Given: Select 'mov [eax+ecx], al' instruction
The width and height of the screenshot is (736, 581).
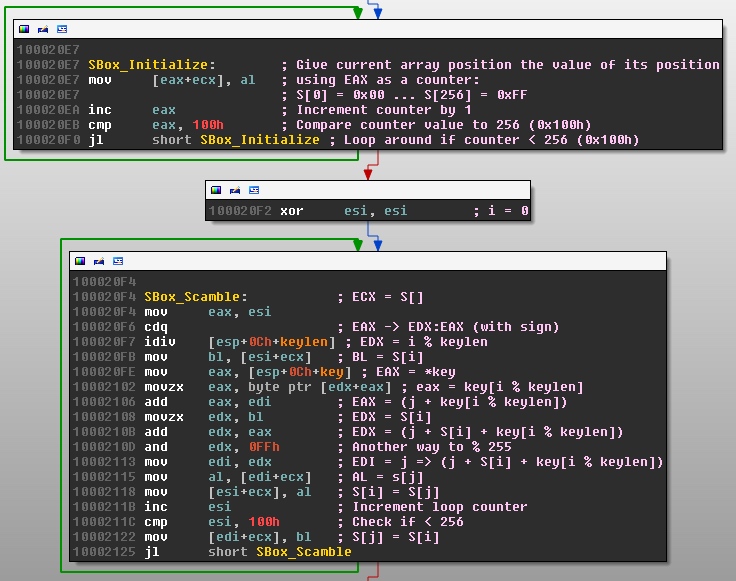Looking at the screenshot, I should pos(172,80).
